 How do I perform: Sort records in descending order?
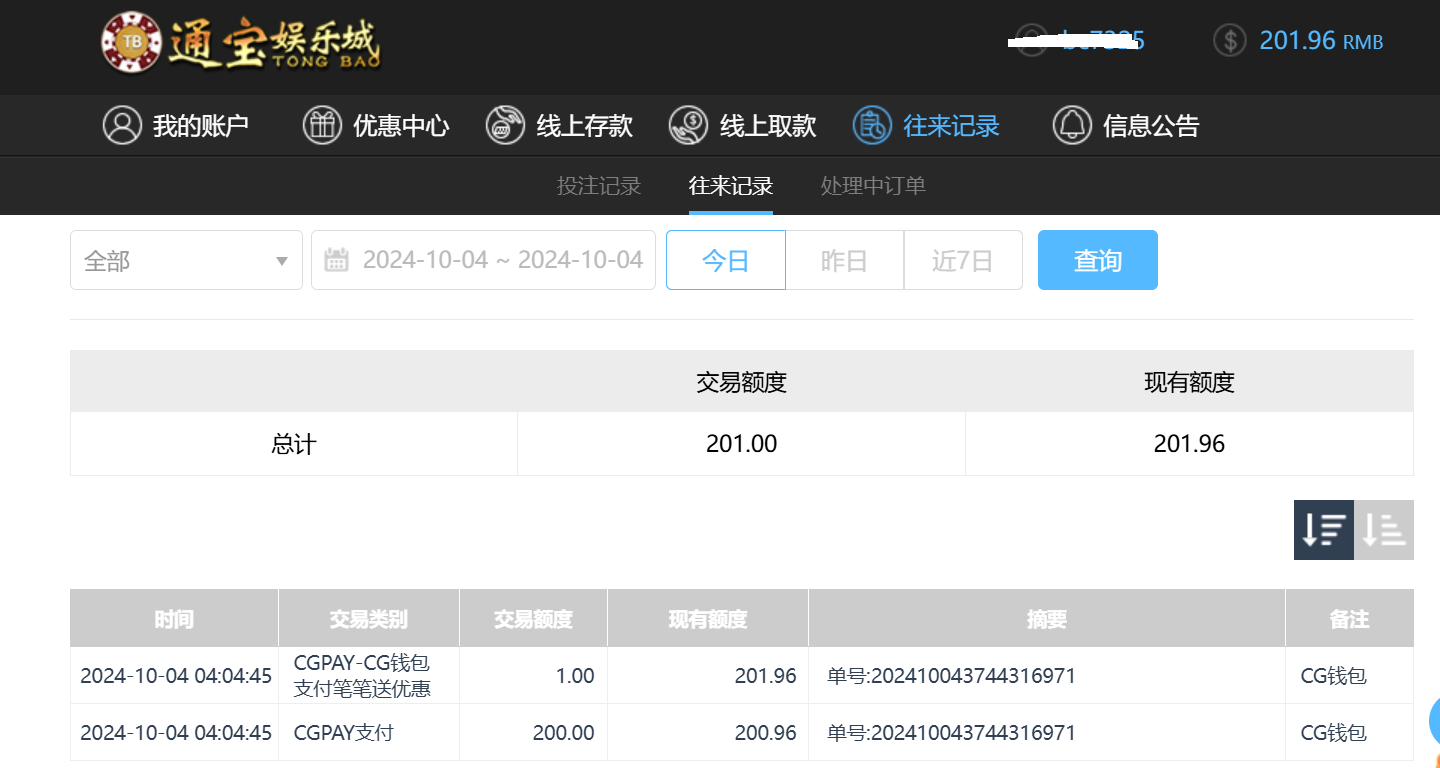pyautogui.click(x=1323, y=530)
